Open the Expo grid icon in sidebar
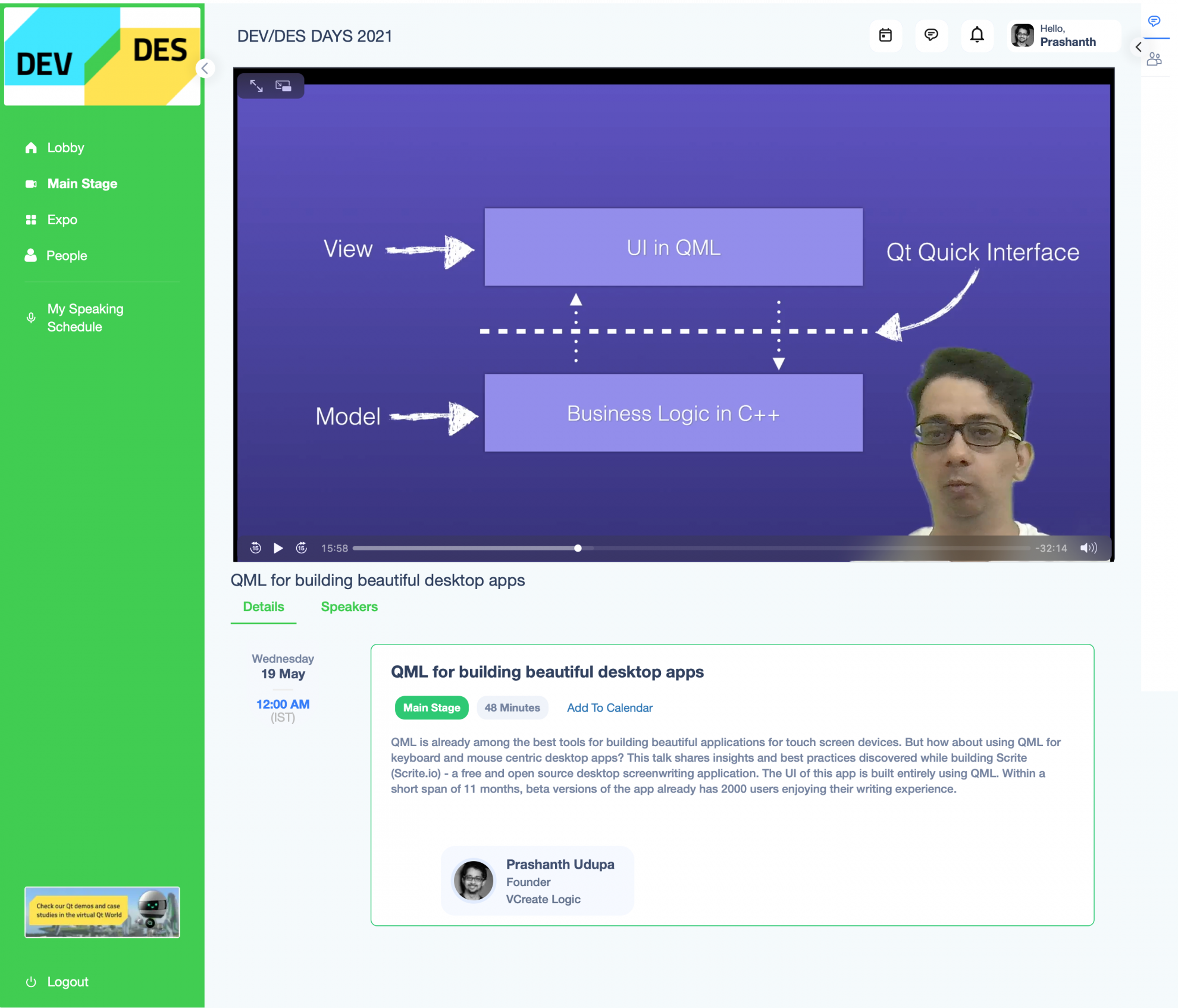1178x1008 pixels. (32, 220)
